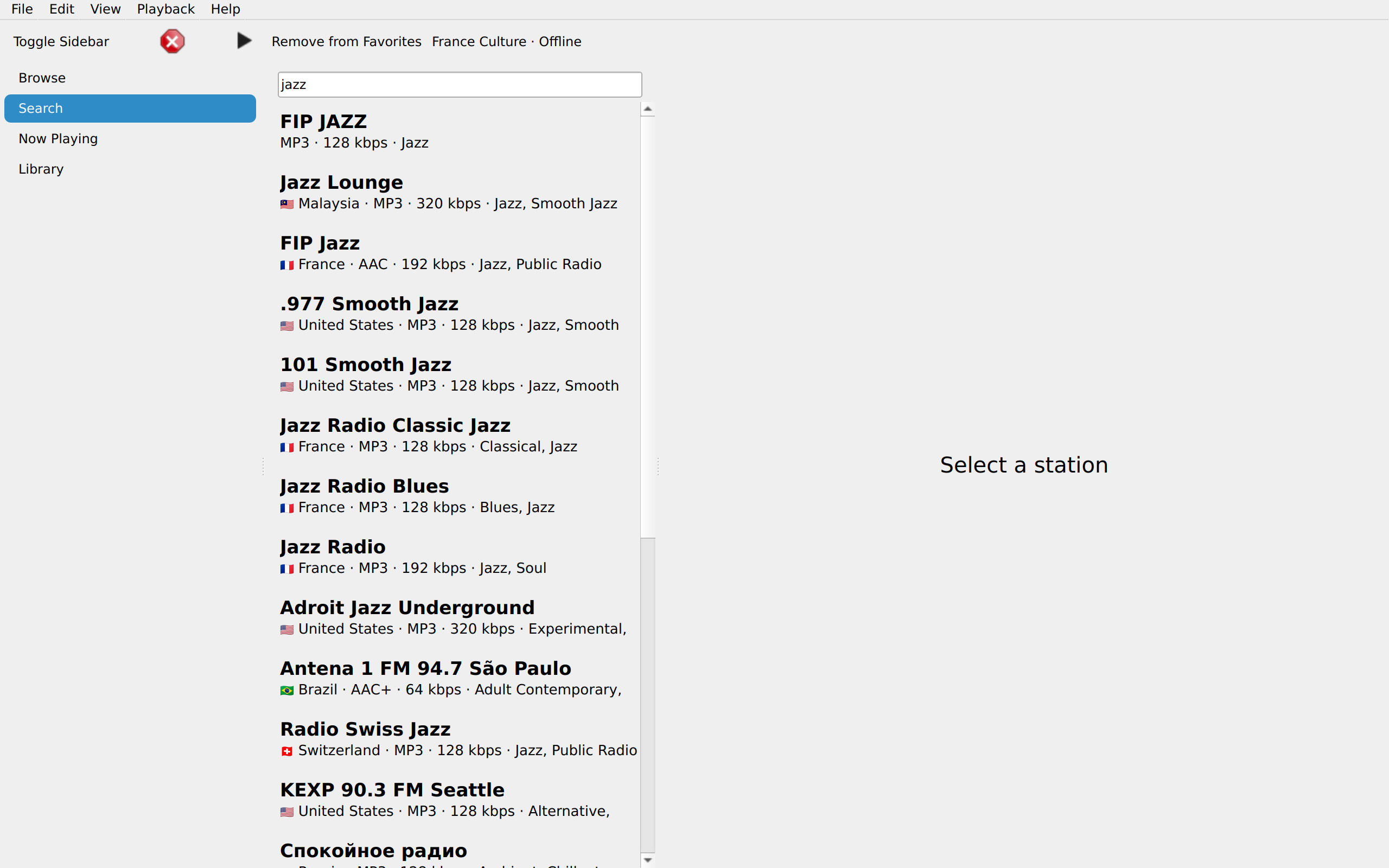The width and height of the screenshot is (1389, 868).
Task: Click the search field containing jazz
Action: [460, 85]
